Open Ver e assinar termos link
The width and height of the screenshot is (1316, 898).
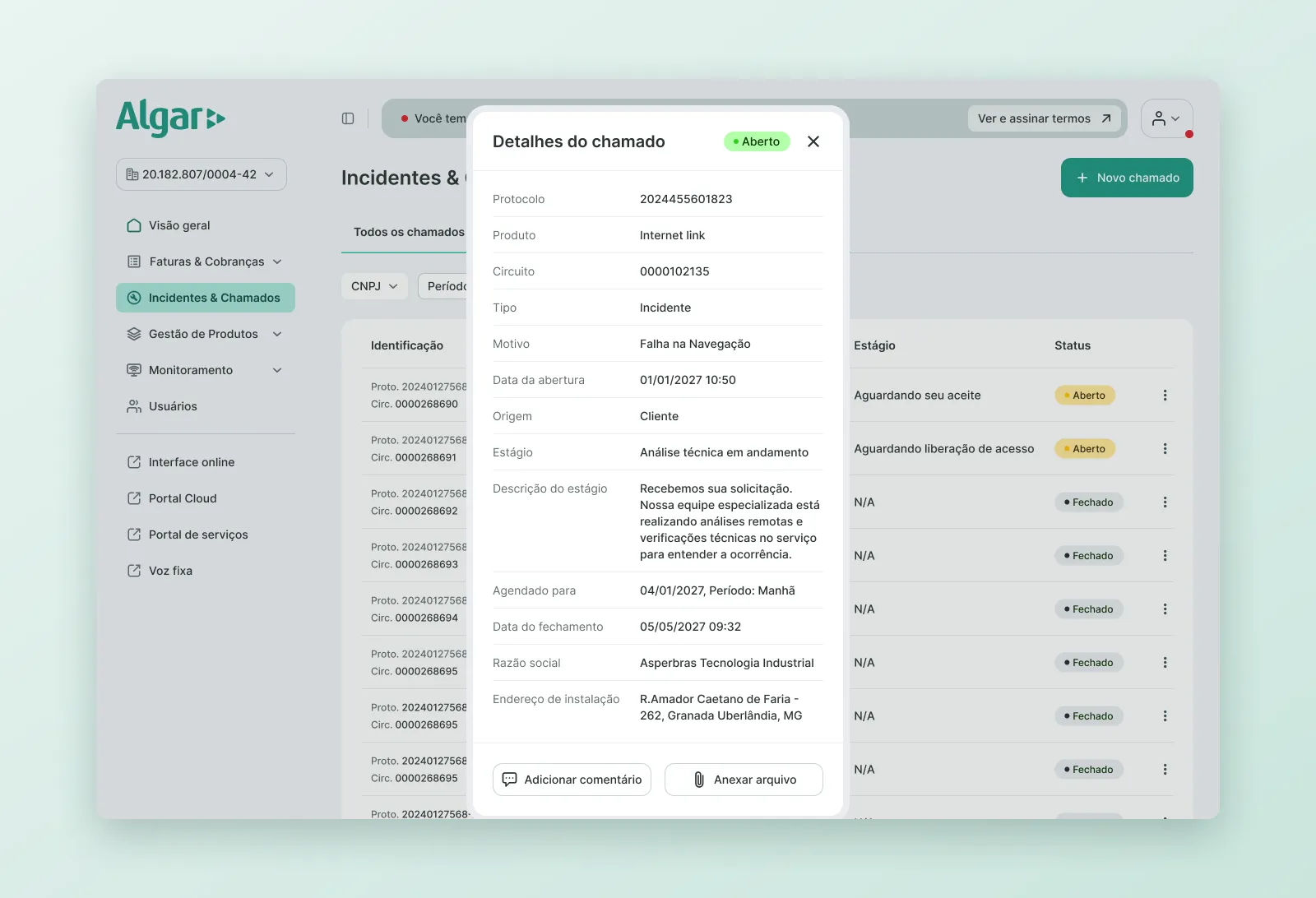pos(1045,118)
